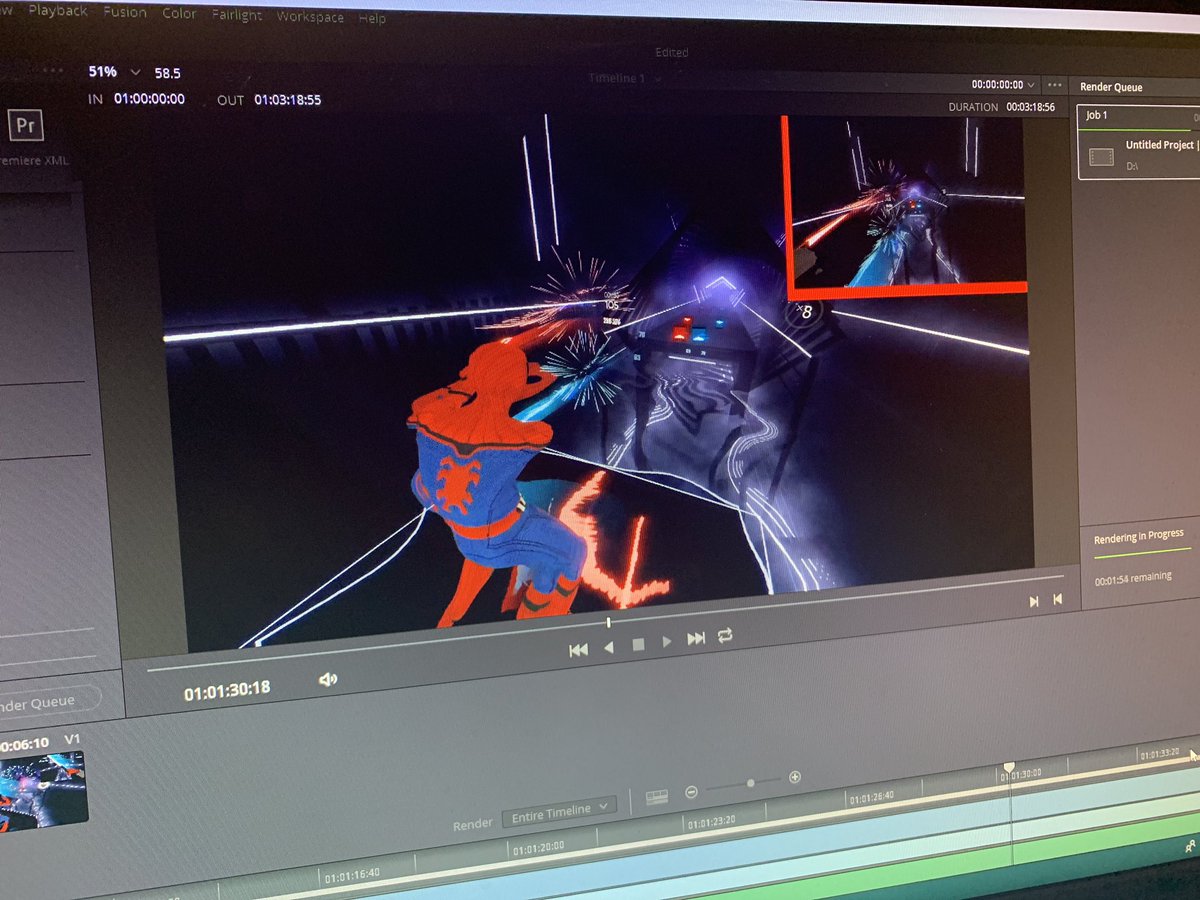Open the Fairlight menu
This screenshot has width=1200, height=900.
click(237, 16)
